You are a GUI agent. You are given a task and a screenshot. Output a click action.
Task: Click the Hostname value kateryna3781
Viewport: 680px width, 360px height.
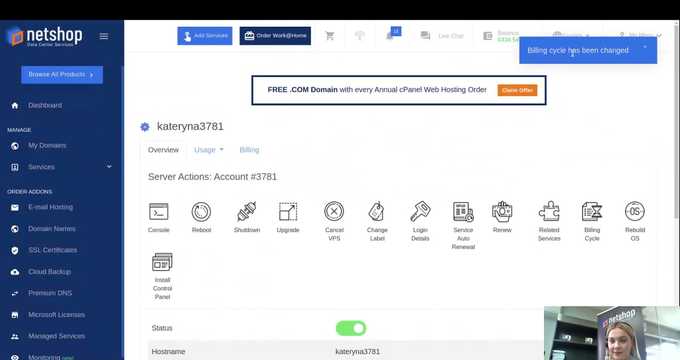point(358,351)
